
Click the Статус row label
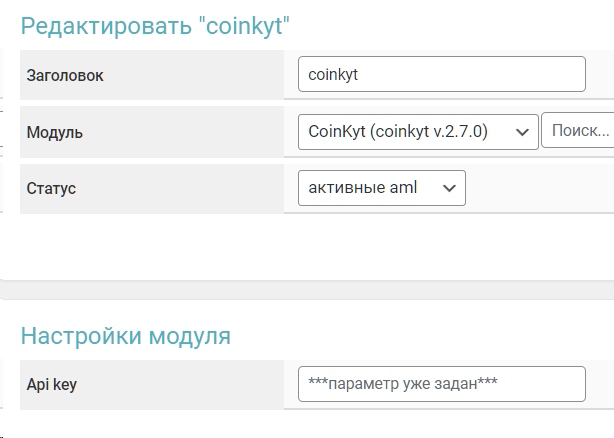coord(51,188)
